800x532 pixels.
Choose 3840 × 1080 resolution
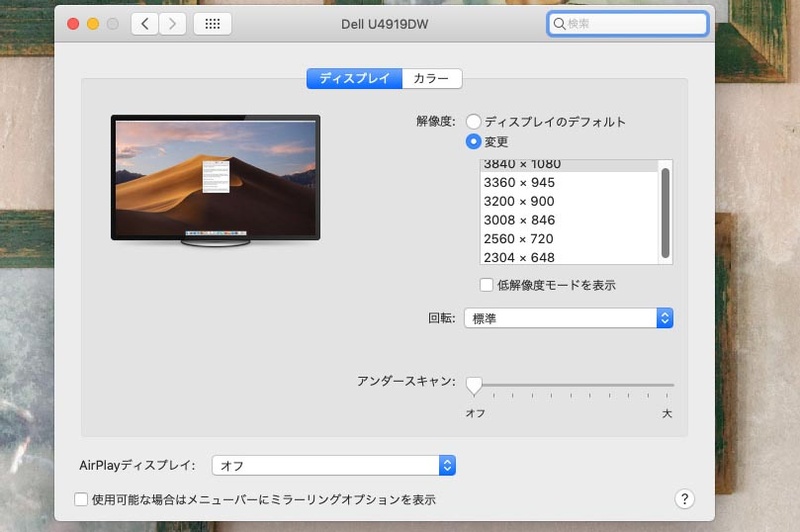[x=569, y=165]
